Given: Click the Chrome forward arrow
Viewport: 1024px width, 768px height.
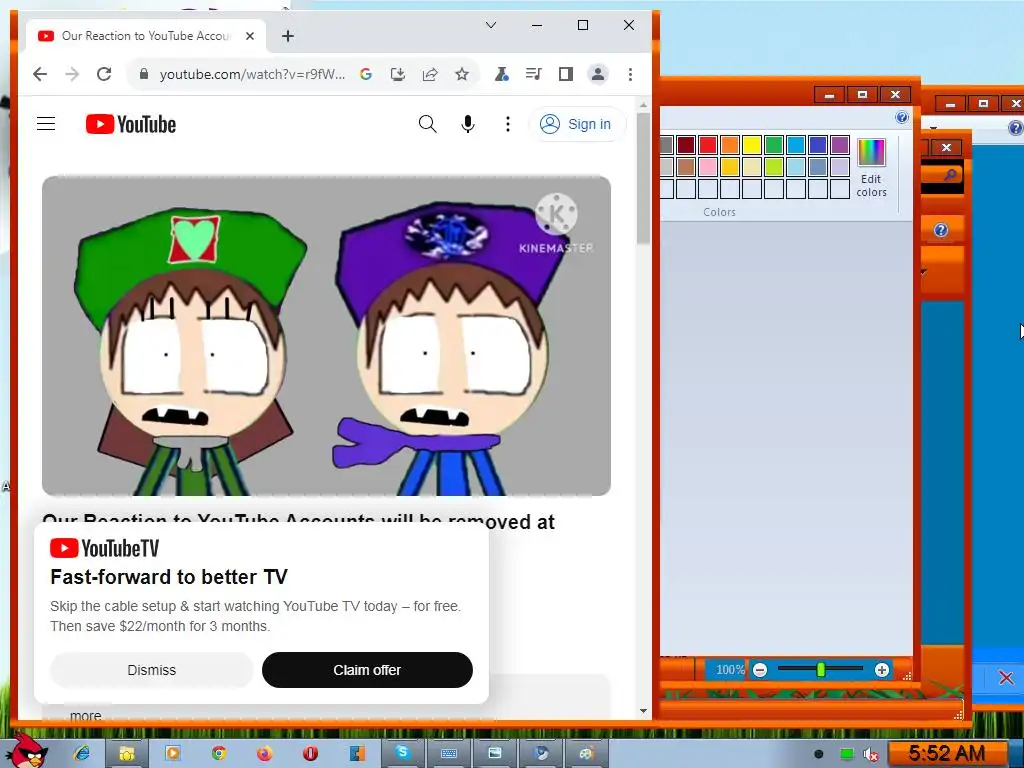Looking at the screenshot, I should pyautogui.click(x=72, y=74).
